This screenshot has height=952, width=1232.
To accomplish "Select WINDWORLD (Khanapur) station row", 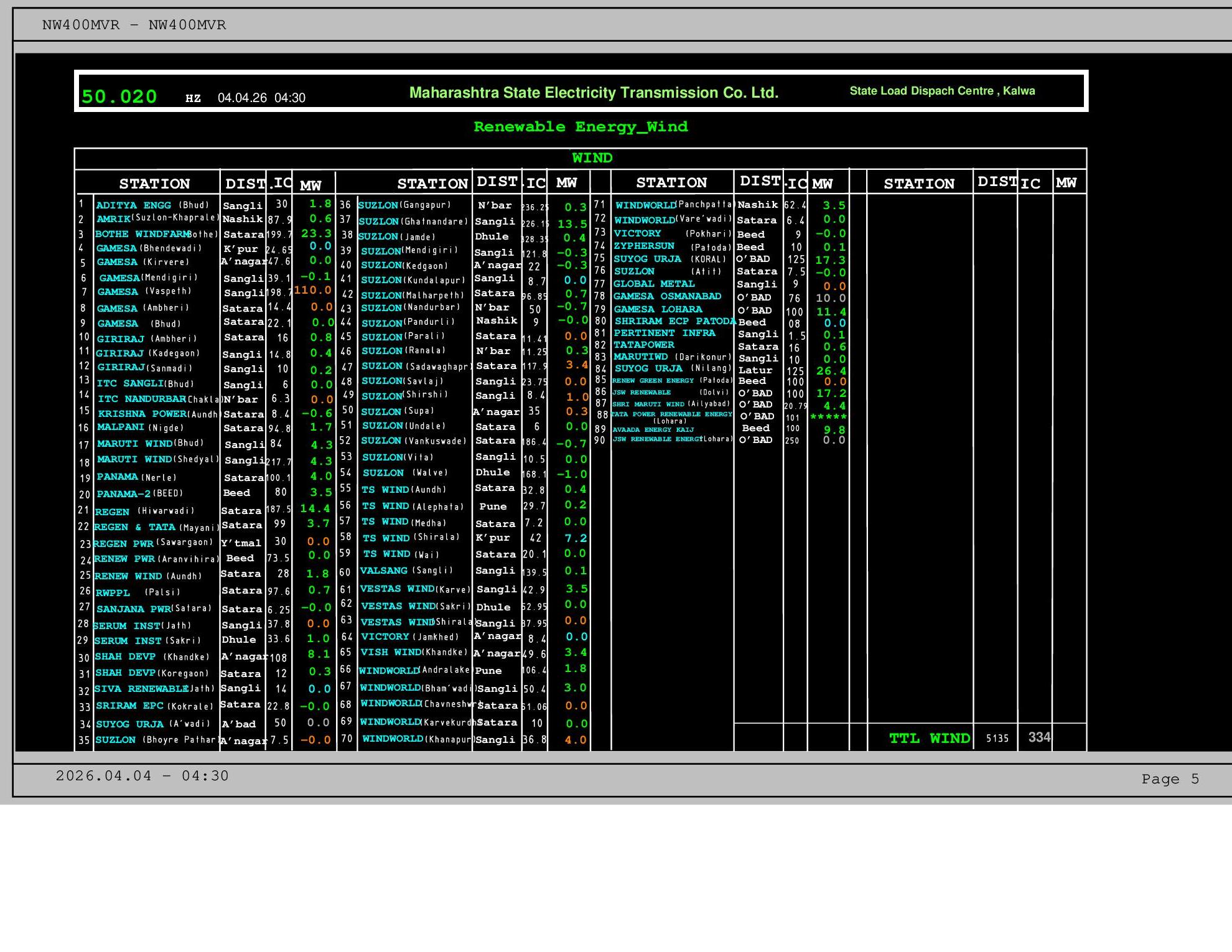I will point(417,739).
